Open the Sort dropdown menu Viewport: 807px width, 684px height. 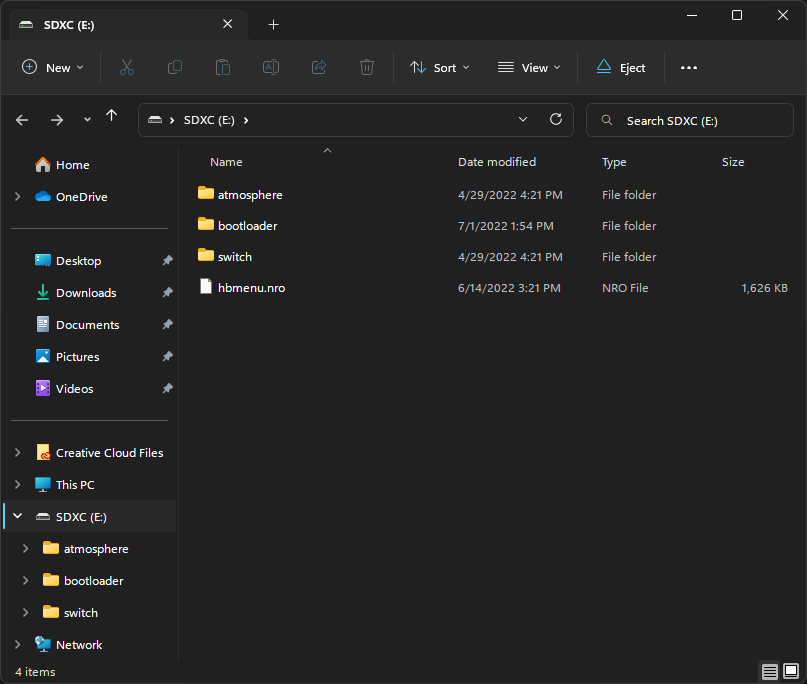439,67
